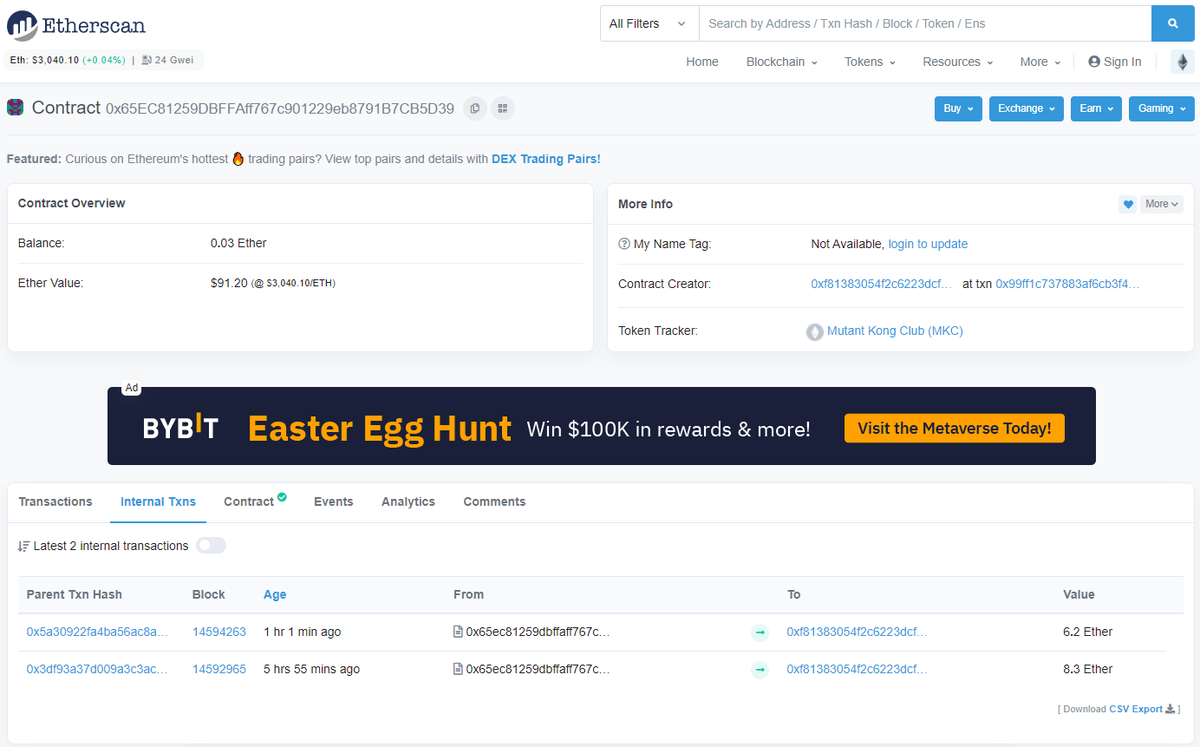The height and width of the screenshot is (747, 1200).
Task: Open contract creator address 0xf81383054f2c6223dcf...
Action: [882, 284]
